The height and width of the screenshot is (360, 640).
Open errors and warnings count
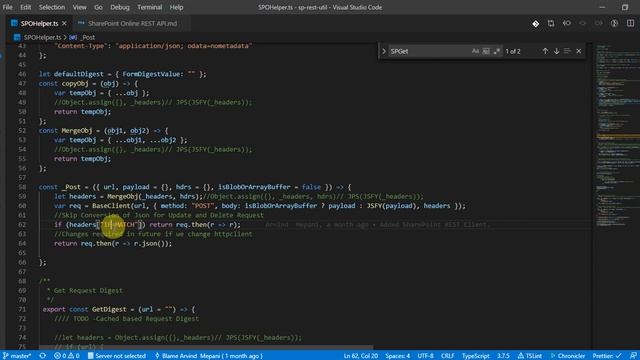point(67,356)
